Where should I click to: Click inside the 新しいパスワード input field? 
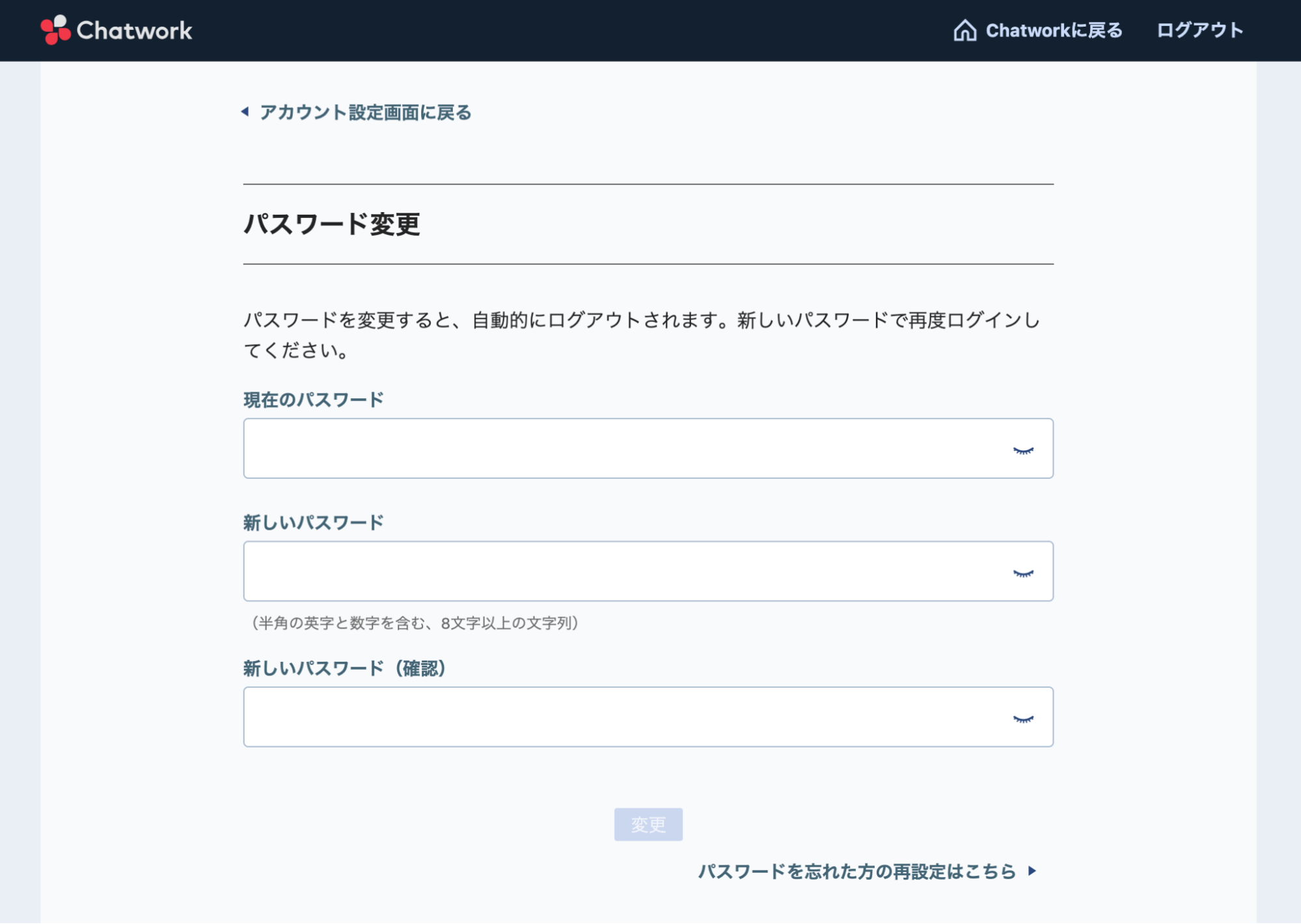[x=586, y=571]
